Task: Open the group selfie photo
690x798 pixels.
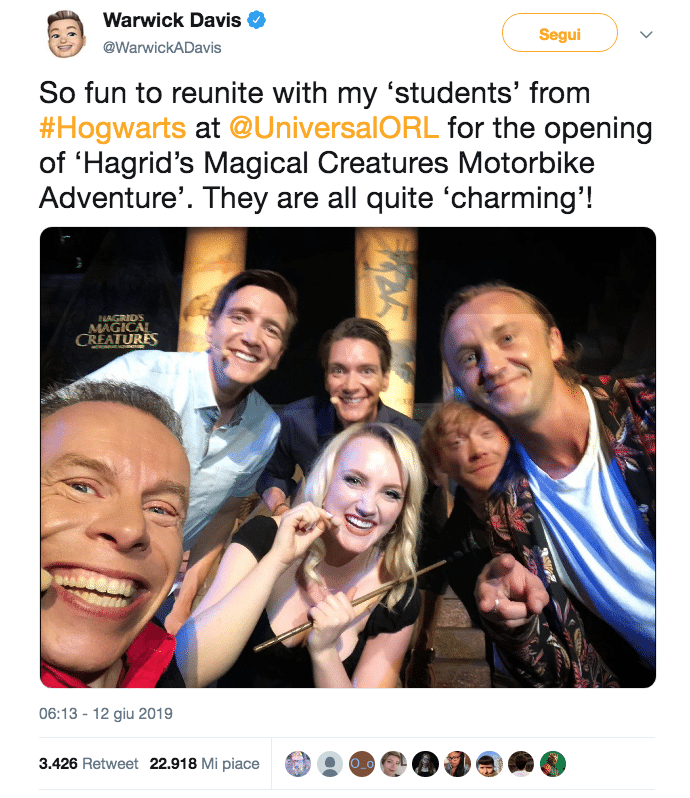Action: 347,456
